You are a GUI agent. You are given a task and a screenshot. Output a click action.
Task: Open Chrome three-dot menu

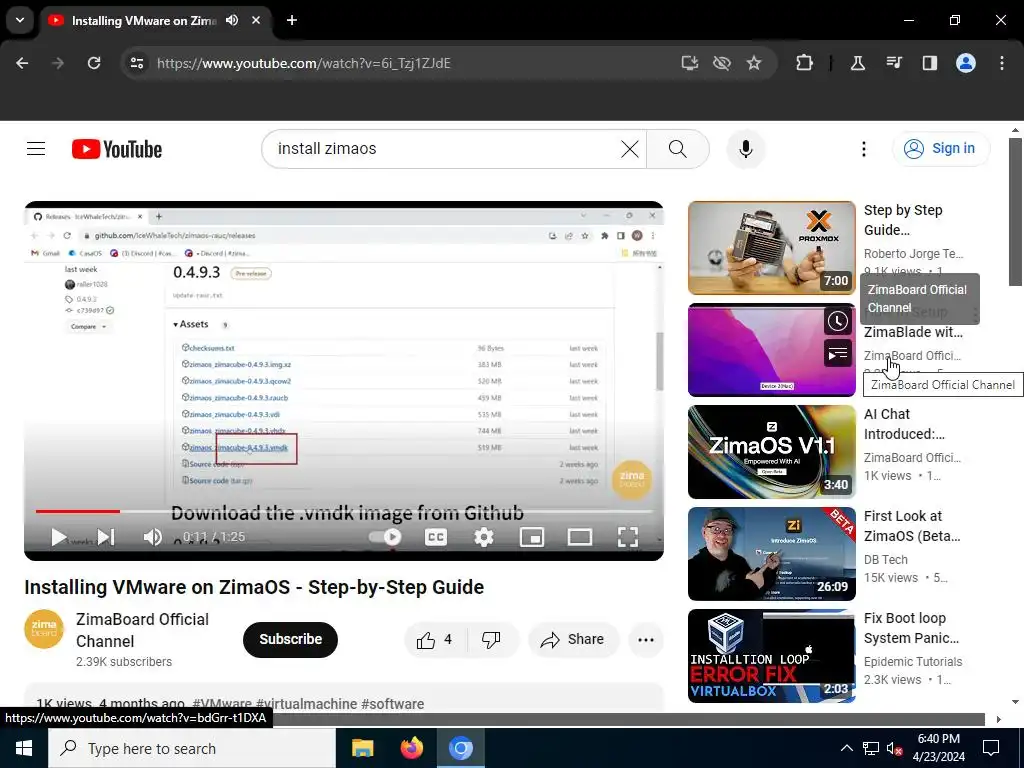pyautogui.click(x=1002, y=63)
